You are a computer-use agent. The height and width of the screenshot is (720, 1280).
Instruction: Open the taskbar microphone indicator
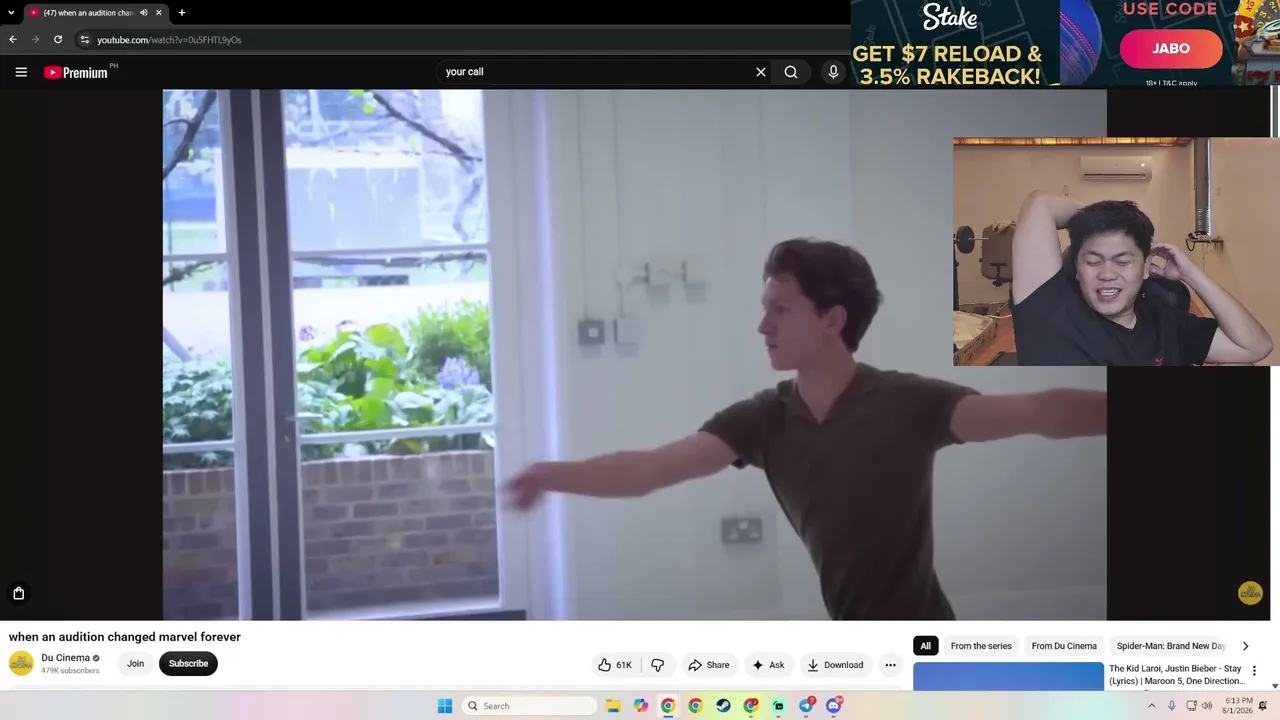tap(1172, 706)
